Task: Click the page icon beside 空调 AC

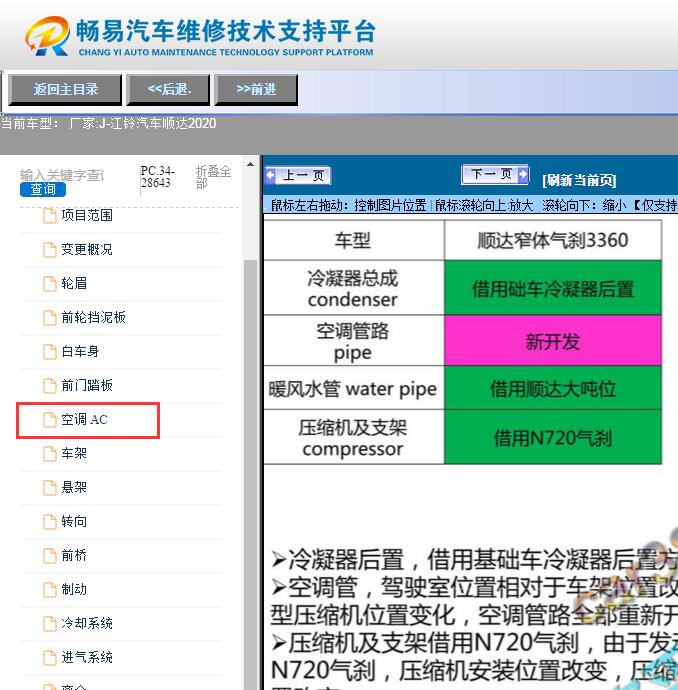Action: pyautogui.click(x=50, y=420)
